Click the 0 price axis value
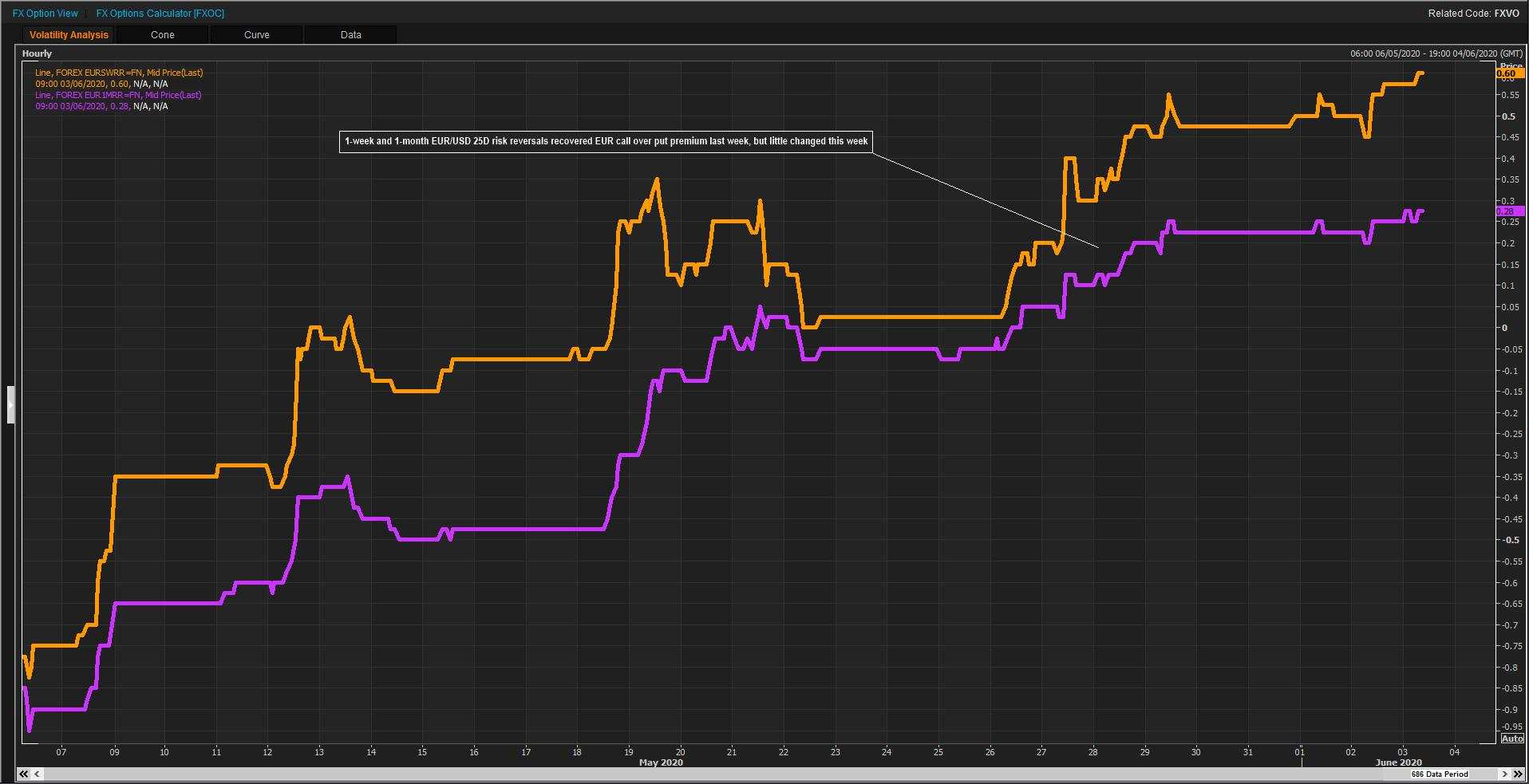Image resolution: width=1529 pixels, height=784 pixels. 1505,328
